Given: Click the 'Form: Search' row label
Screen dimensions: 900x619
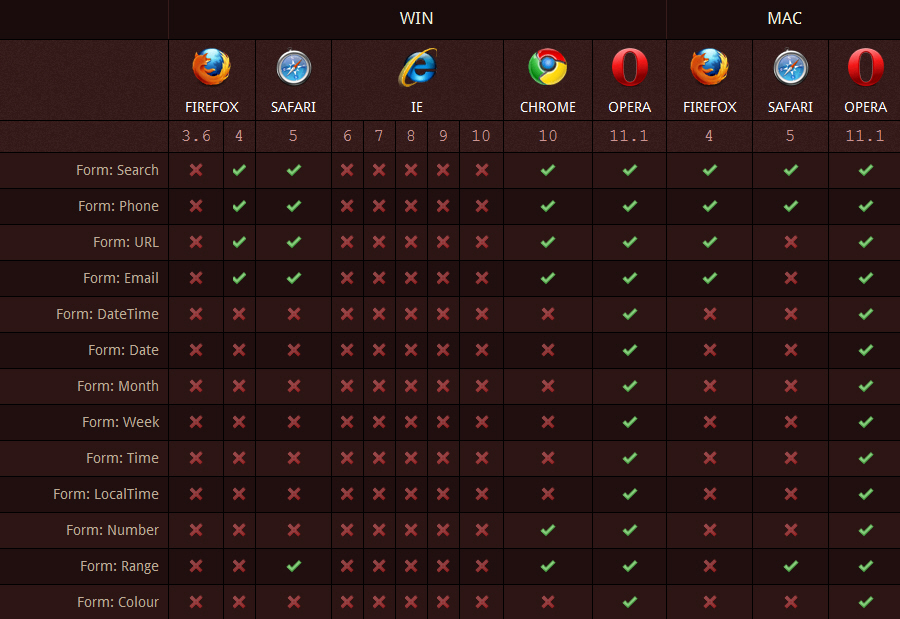Looking at the screenshot, I should click(117, 170).
